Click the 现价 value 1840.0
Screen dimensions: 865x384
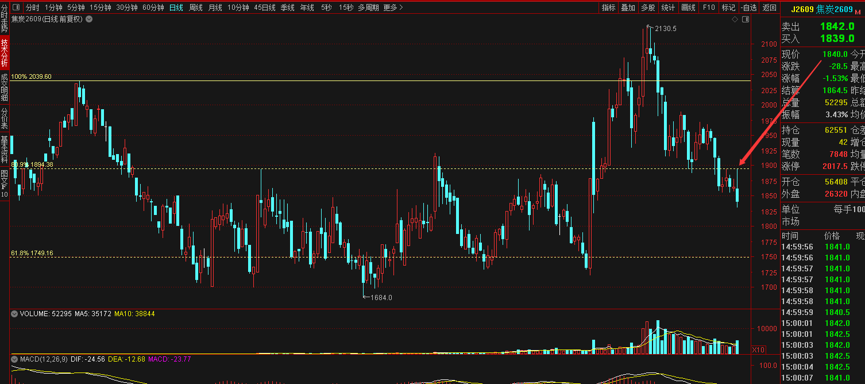[x=835, y=54]
